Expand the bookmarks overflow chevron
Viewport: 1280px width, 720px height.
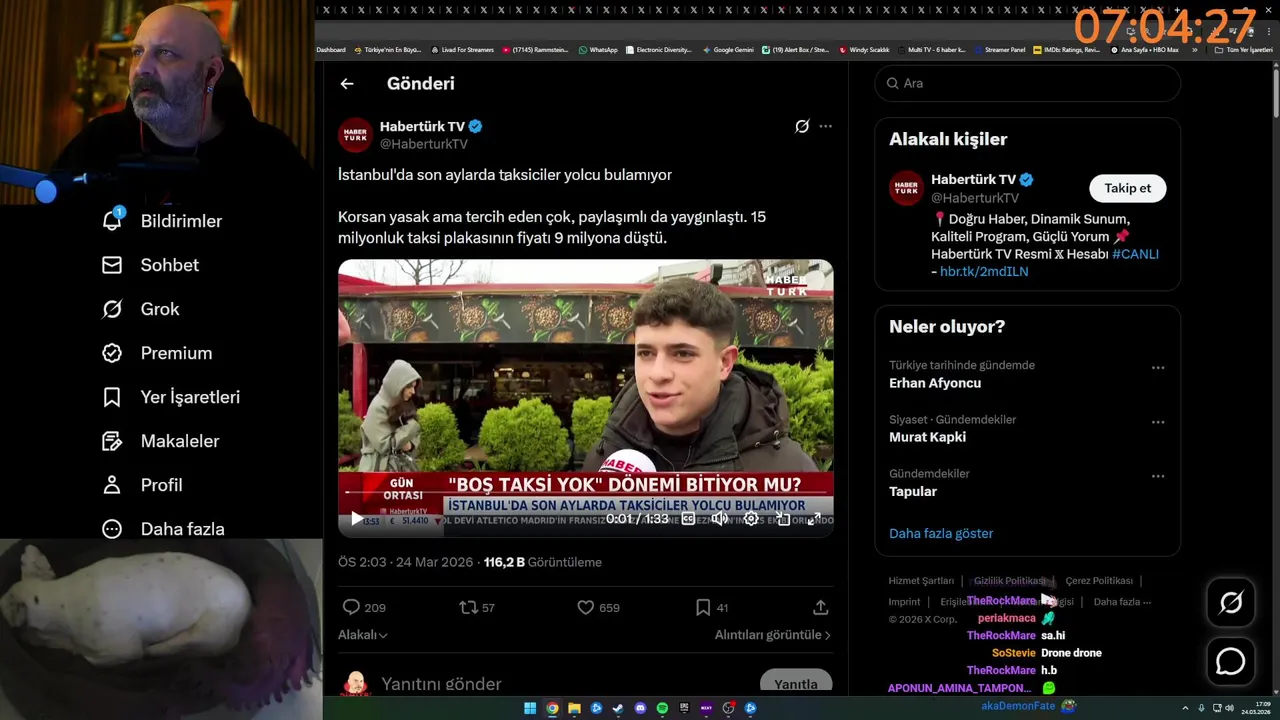[x=1194, y=49]
